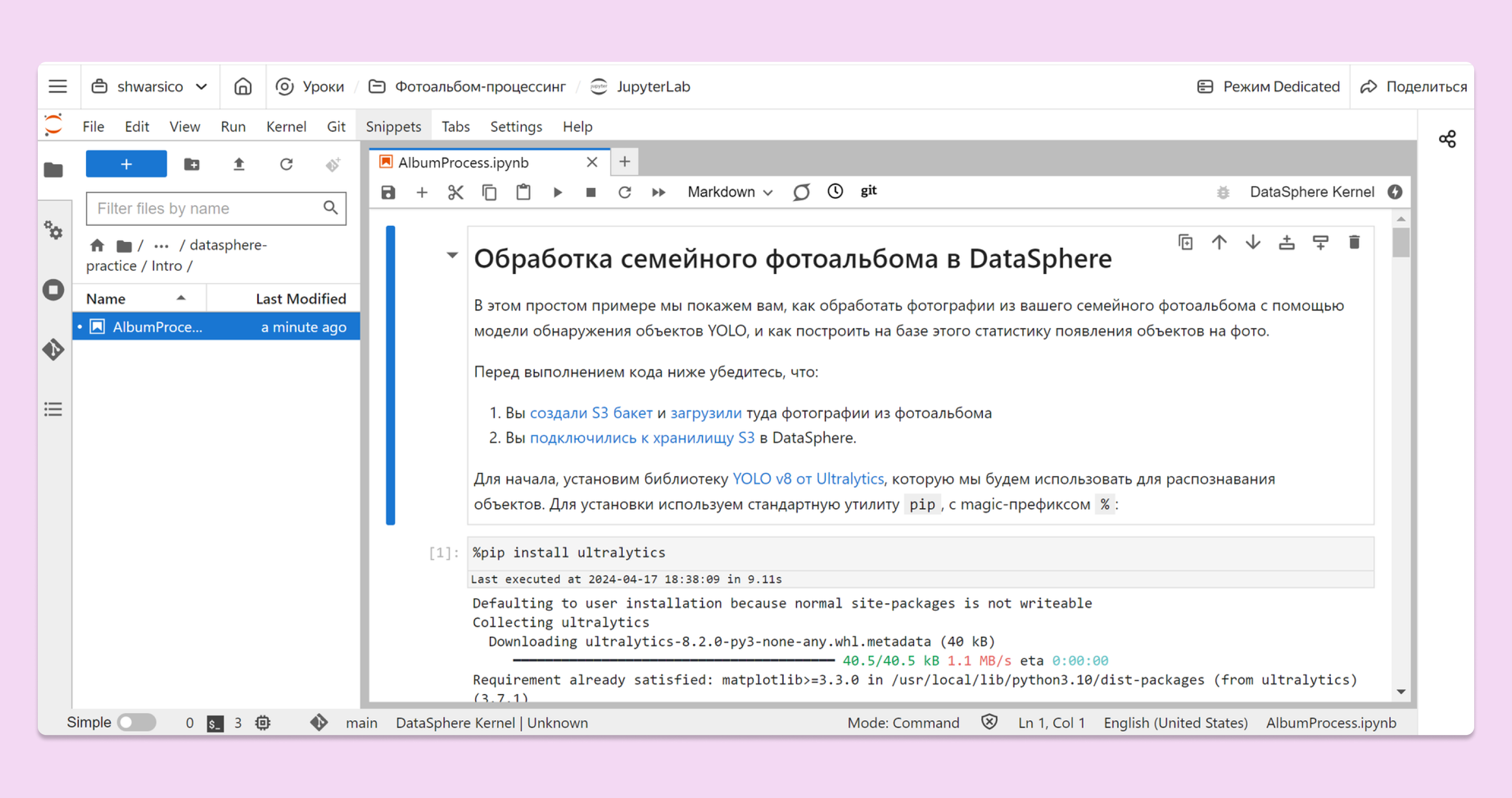1512x798 pixels.
Task: Restart the kernel
Action: 625,193
